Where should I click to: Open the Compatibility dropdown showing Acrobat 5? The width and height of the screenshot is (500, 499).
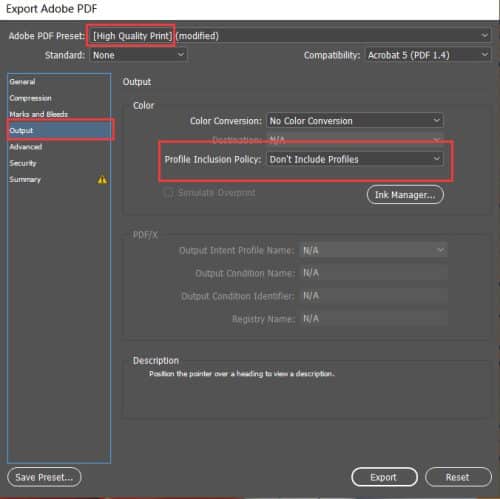[428, 55]
